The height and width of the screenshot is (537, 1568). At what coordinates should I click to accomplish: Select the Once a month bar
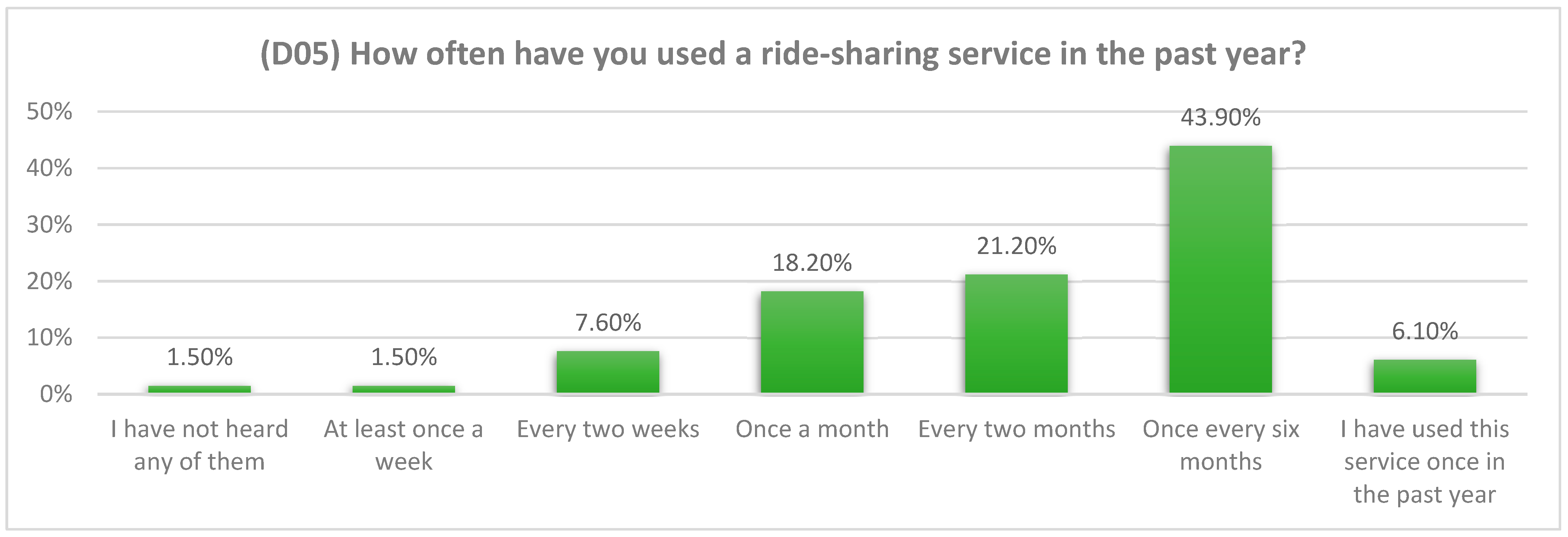click(812, 341)
